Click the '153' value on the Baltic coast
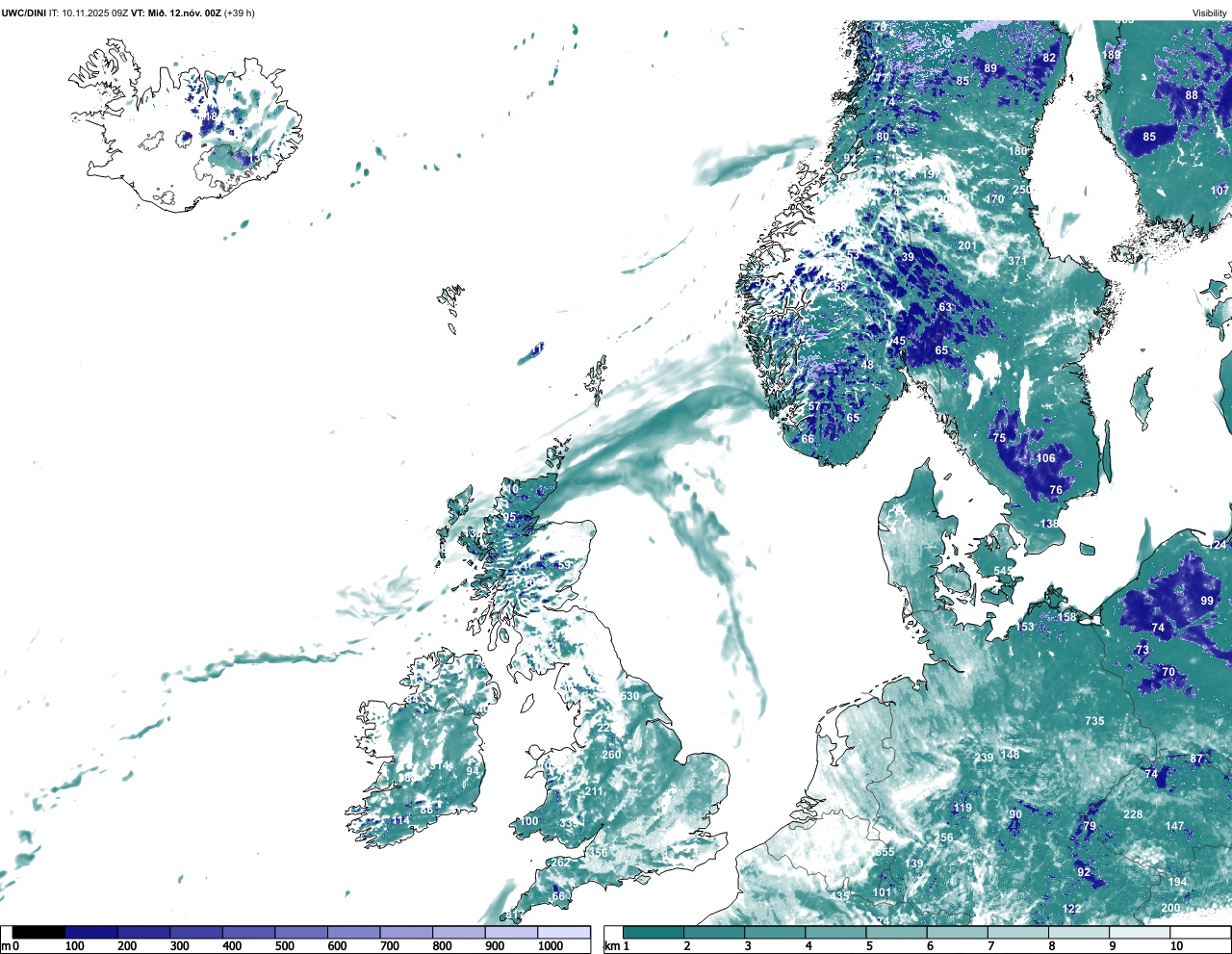Viewport: 1232px width, 954px height. point(1025,627)
